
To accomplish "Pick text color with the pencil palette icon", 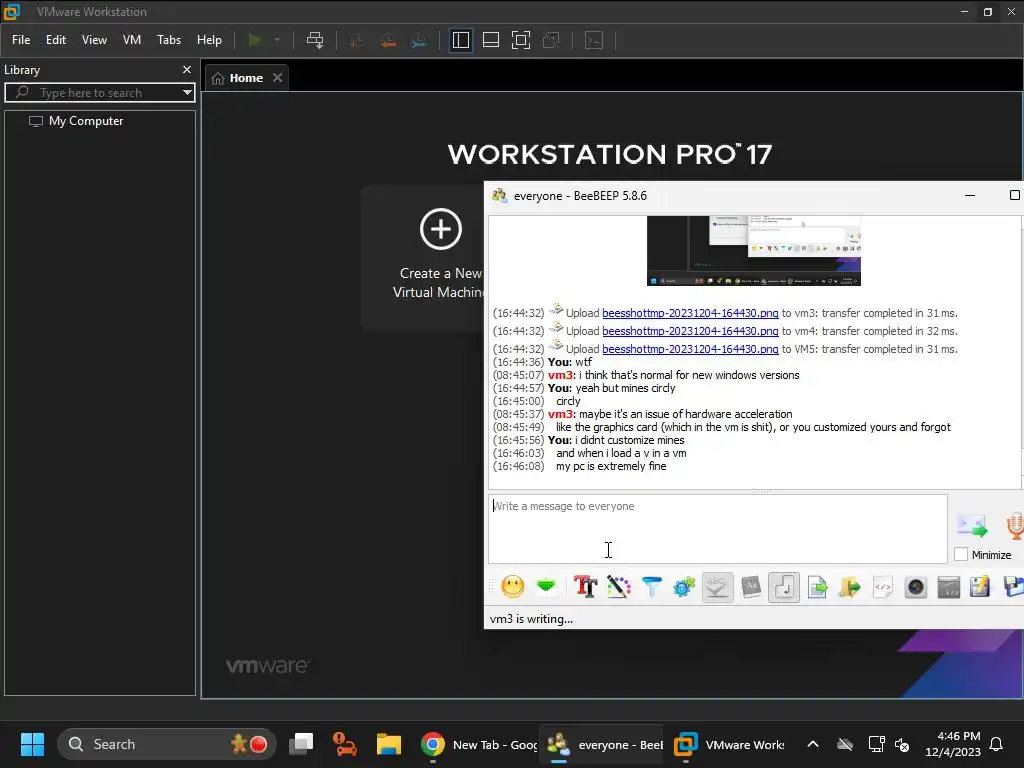I will click(x=618, y=586).
